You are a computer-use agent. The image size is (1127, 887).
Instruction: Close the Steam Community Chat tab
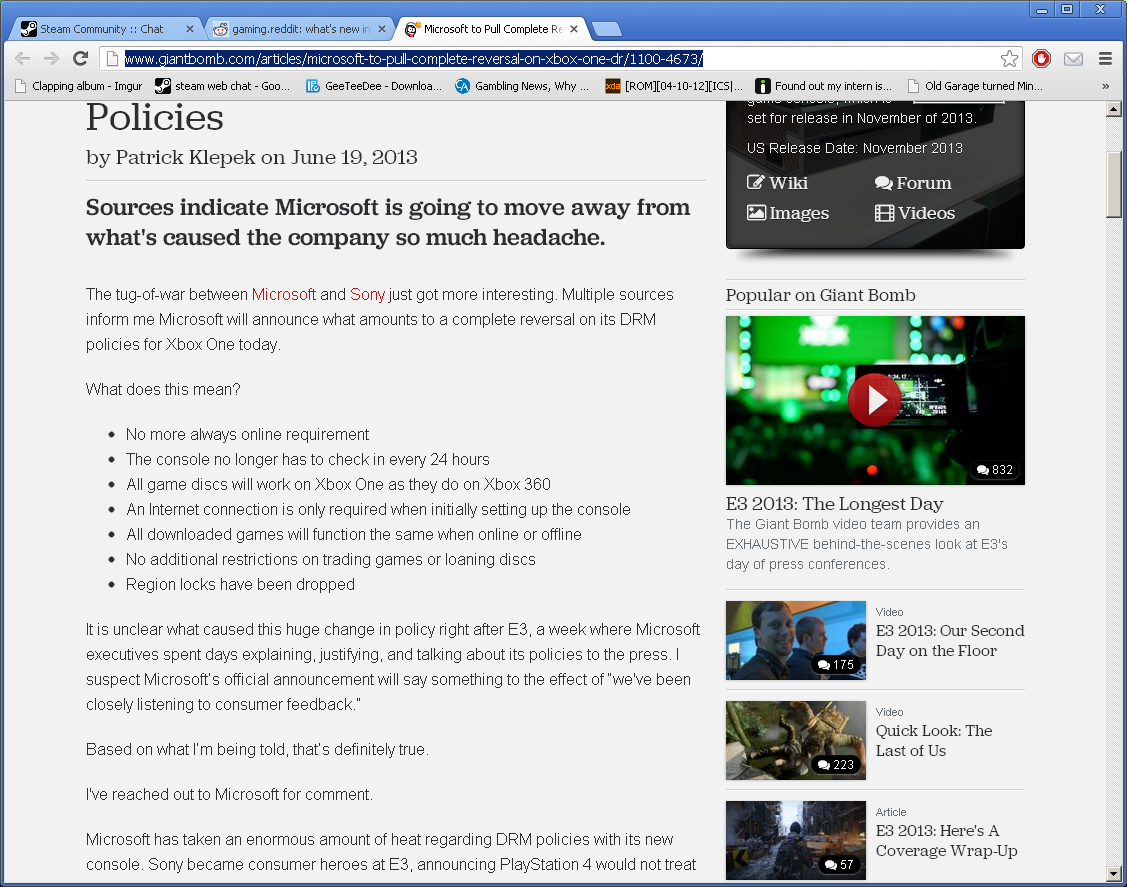pos(190,29)
